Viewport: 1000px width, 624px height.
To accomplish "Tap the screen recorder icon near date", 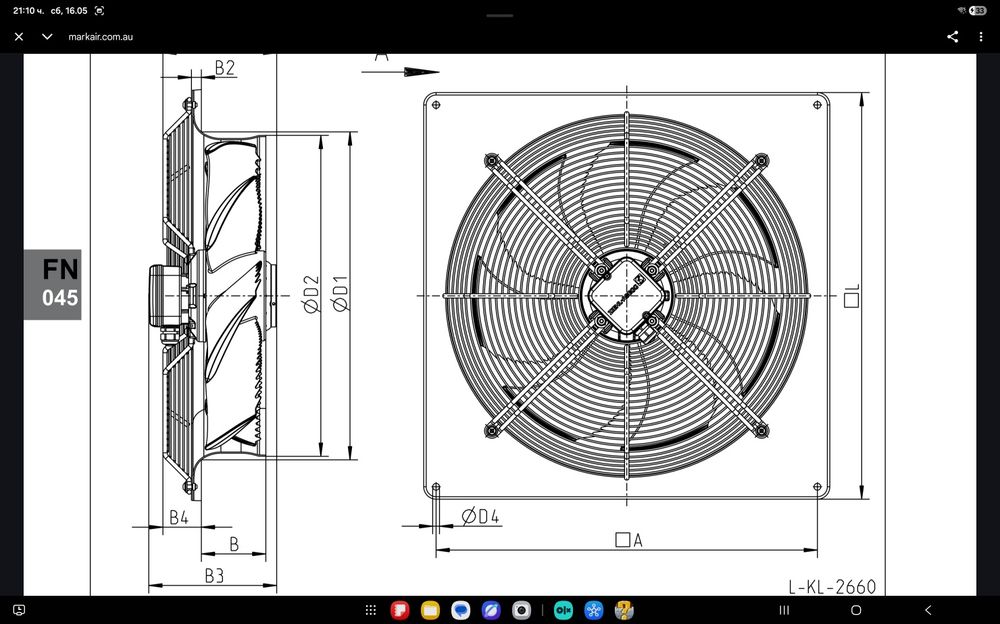I will 99,10.
